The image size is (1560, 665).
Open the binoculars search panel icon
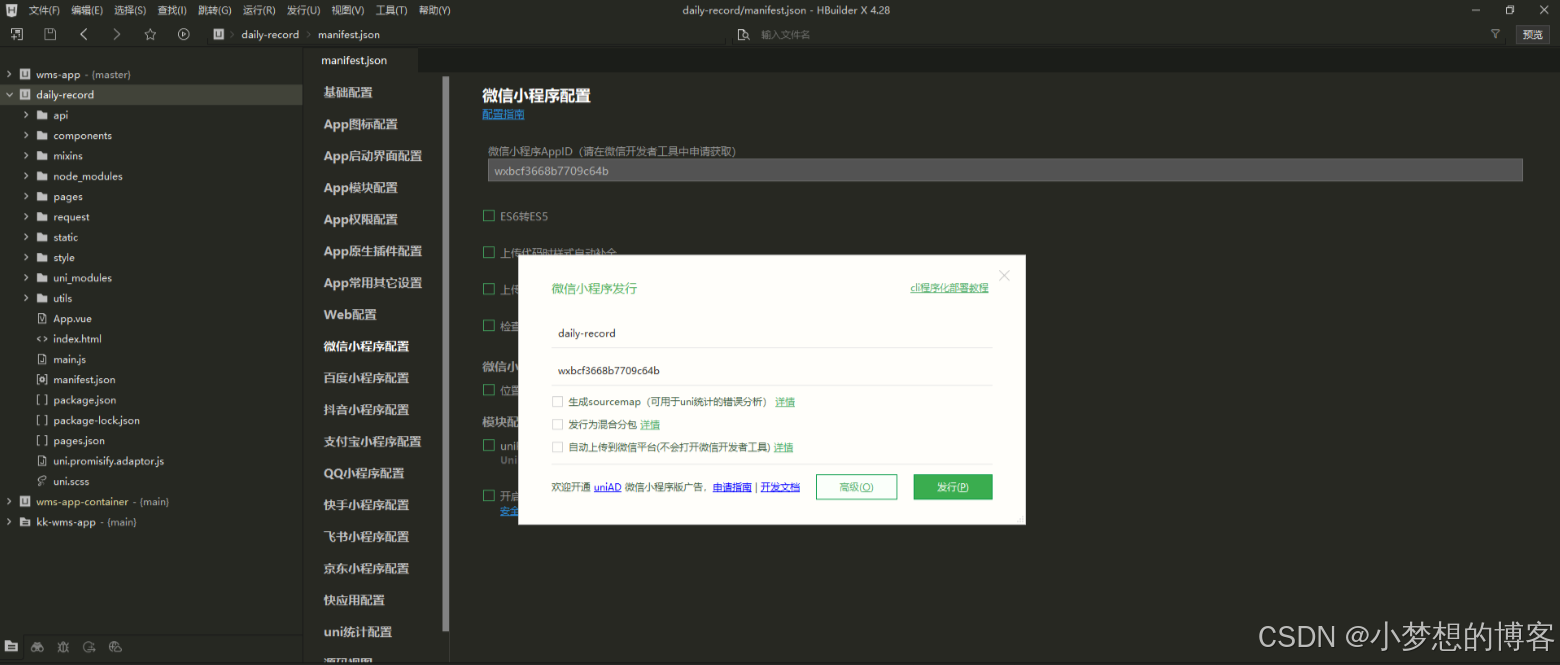[x=37, y=647]
